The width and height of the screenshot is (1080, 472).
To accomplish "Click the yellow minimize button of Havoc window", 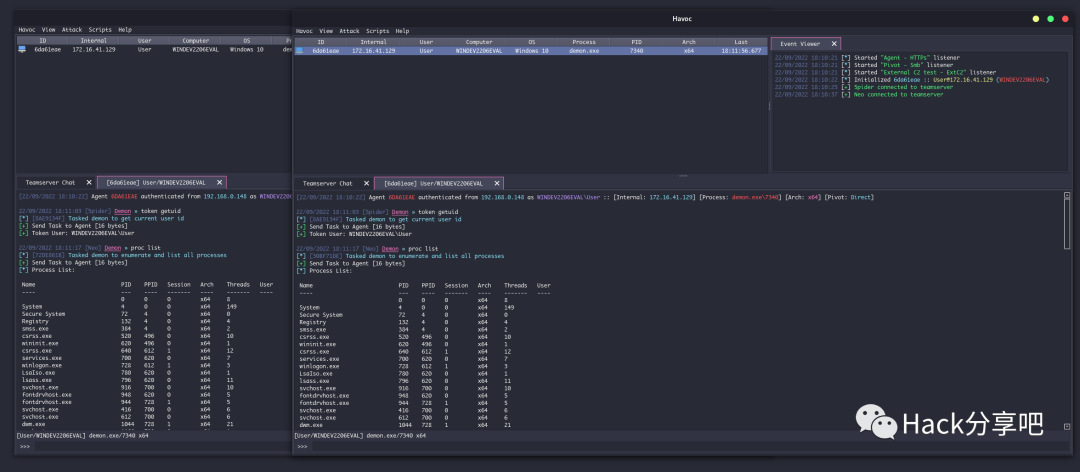I will 1036,19.
